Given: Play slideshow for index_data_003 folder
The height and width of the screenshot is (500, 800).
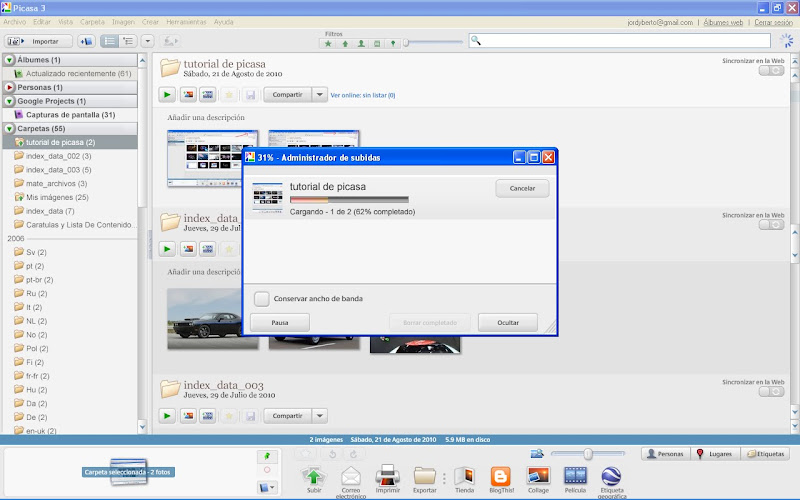Looking at the screenshot, I should tap(167, 416).
